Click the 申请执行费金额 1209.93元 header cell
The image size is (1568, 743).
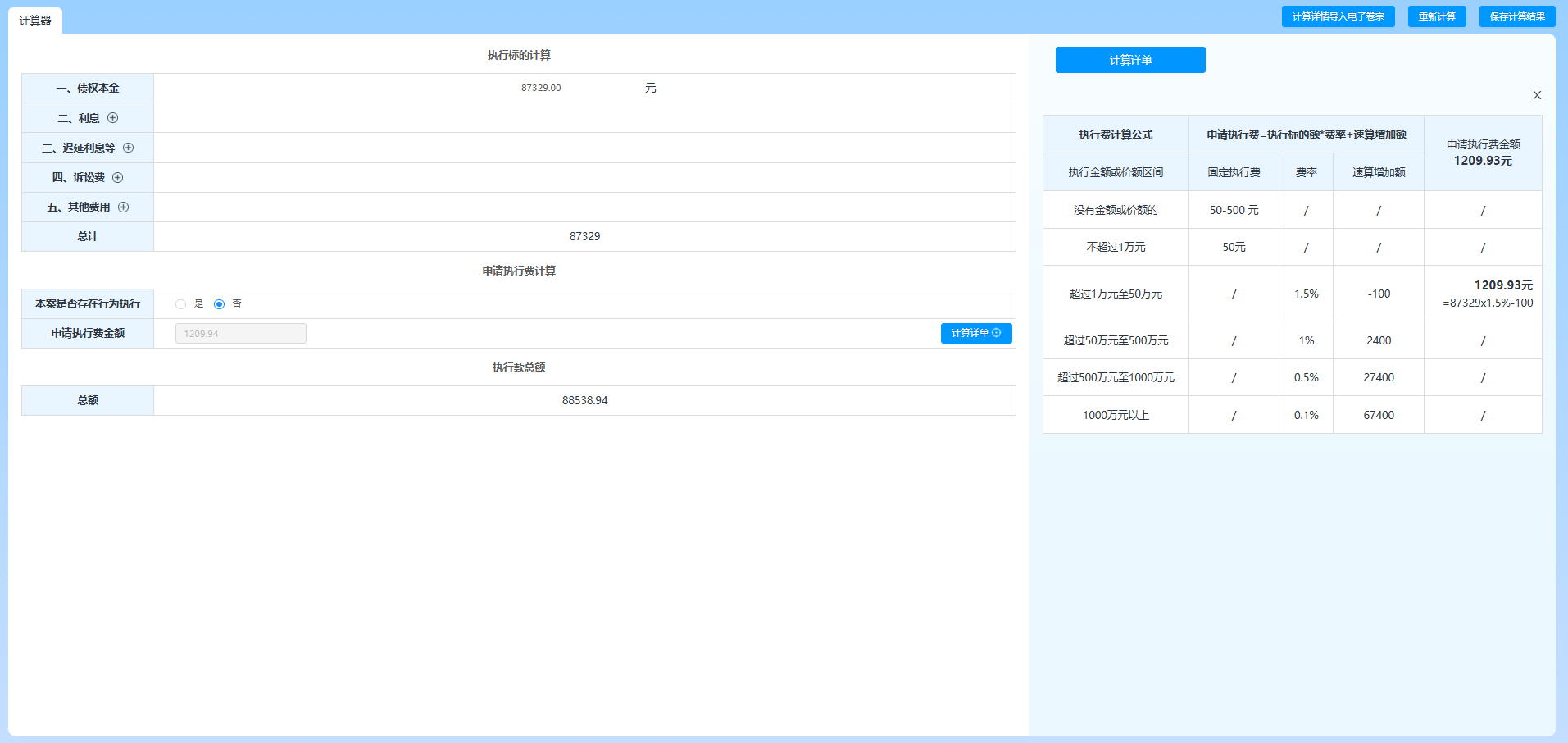[x=1483, y=153]
